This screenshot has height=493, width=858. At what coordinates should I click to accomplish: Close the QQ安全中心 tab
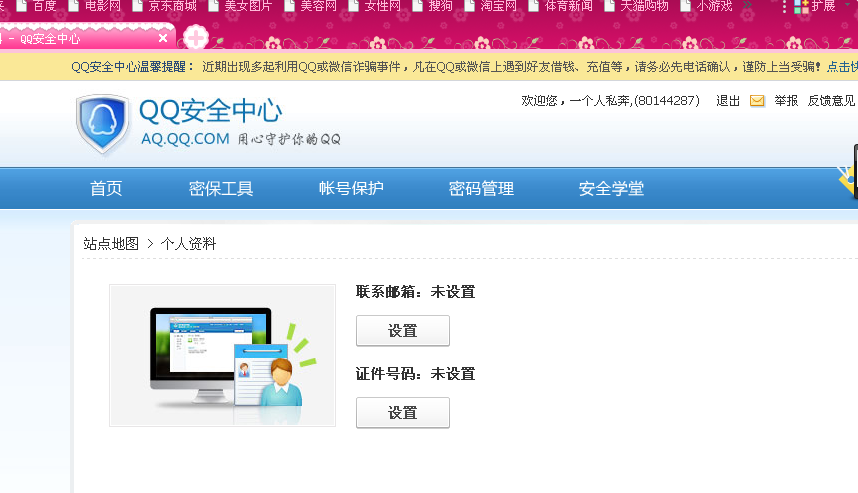click(x=163, y=38)
